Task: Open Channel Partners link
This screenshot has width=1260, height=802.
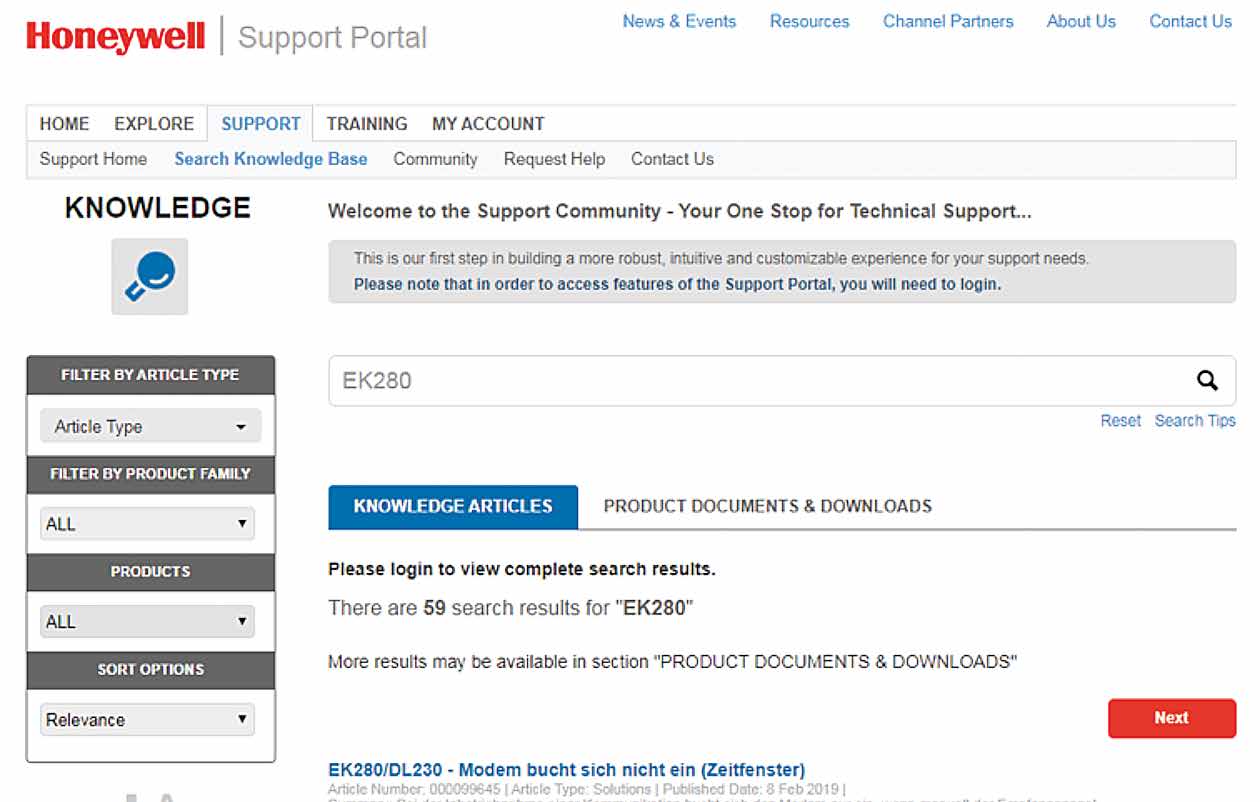Action: [948, 21]
